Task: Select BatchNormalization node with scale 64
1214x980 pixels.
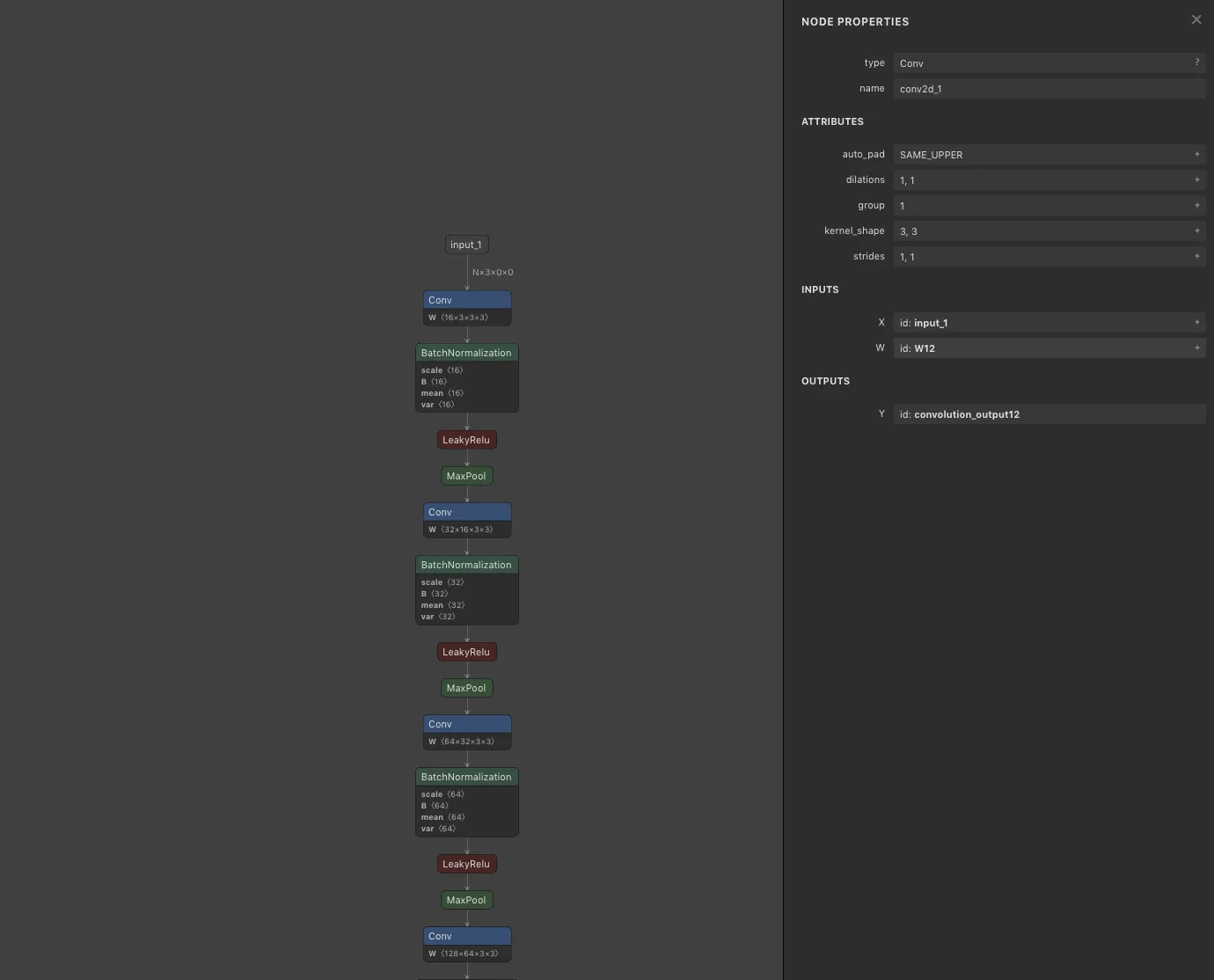Action: click(x=467, y=801)
